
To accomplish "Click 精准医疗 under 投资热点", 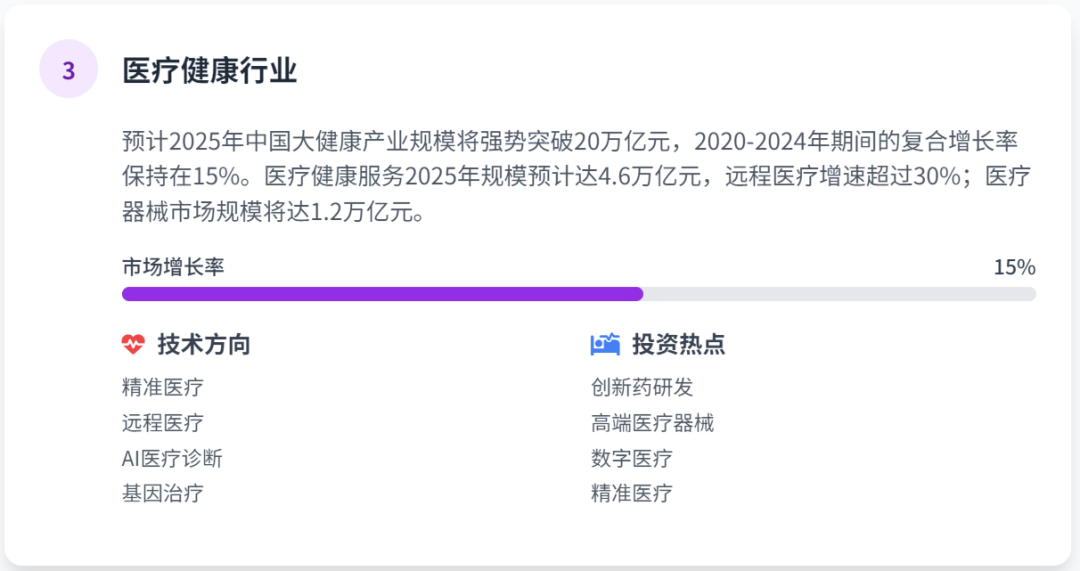I will pyautogui.click(x=632, y=493).
